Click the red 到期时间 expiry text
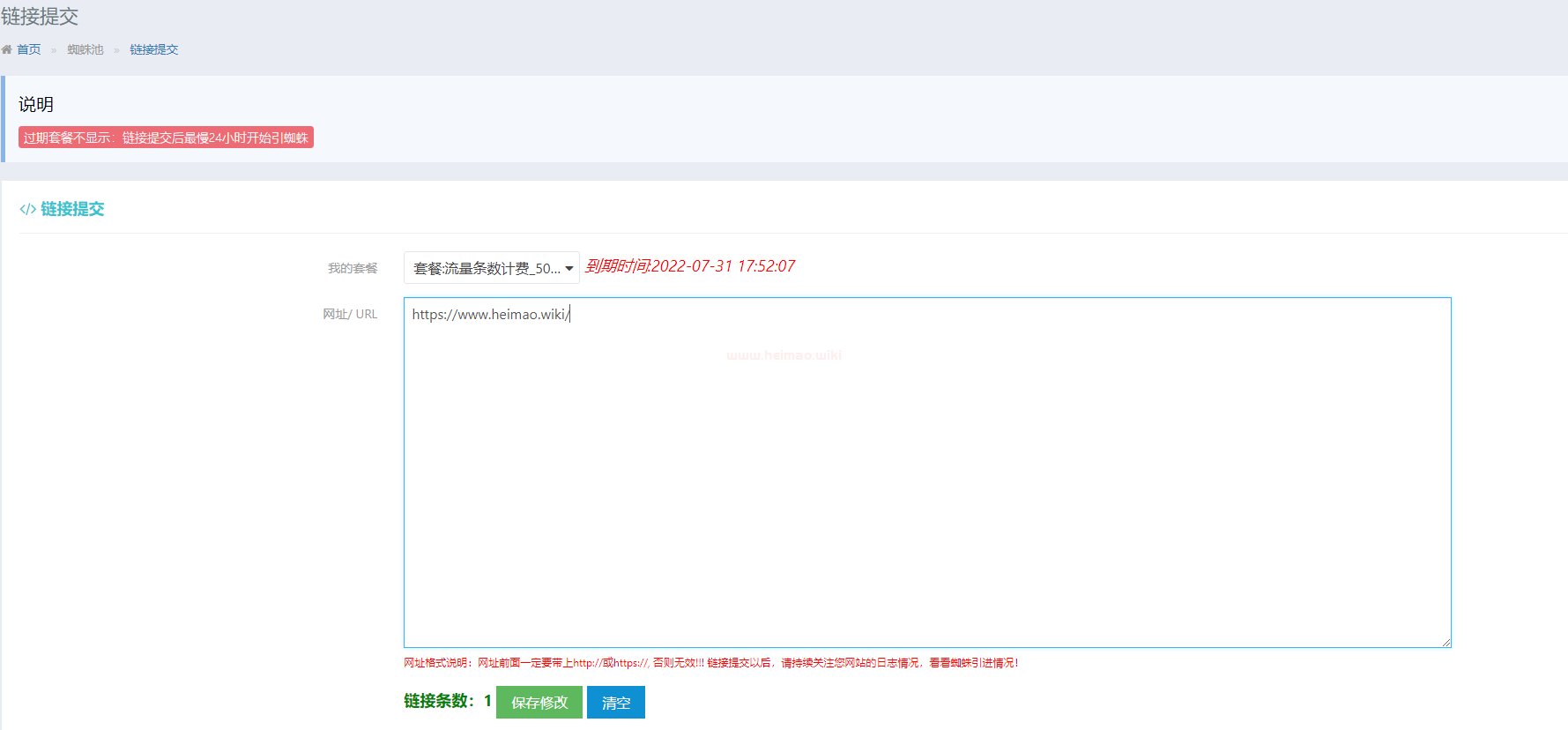The width and height of the screenshot is (1568, 730). (690, 266)
